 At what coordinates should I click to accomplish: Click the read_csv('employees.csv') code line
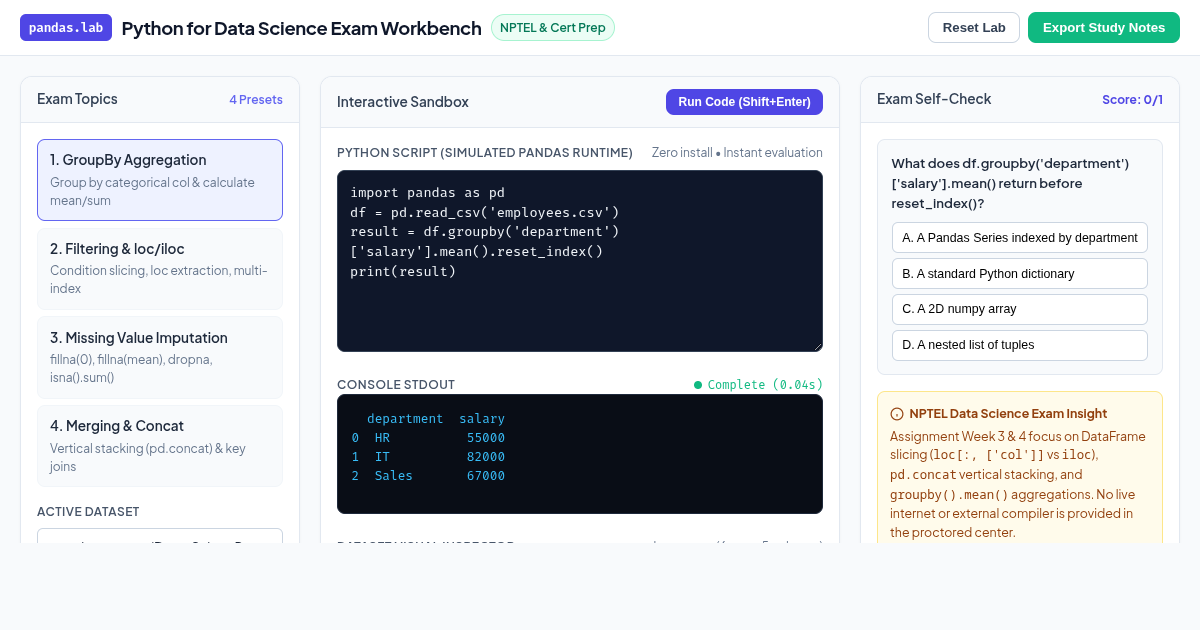tap(485, 212)
